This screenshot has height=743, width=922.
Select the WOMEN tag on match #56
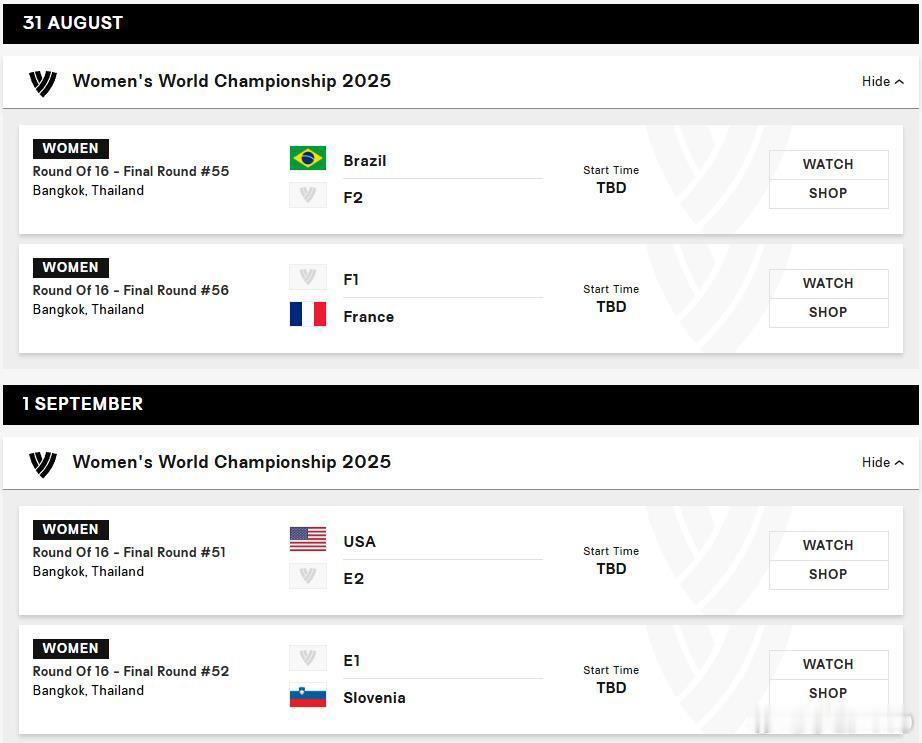click(71, 267)
